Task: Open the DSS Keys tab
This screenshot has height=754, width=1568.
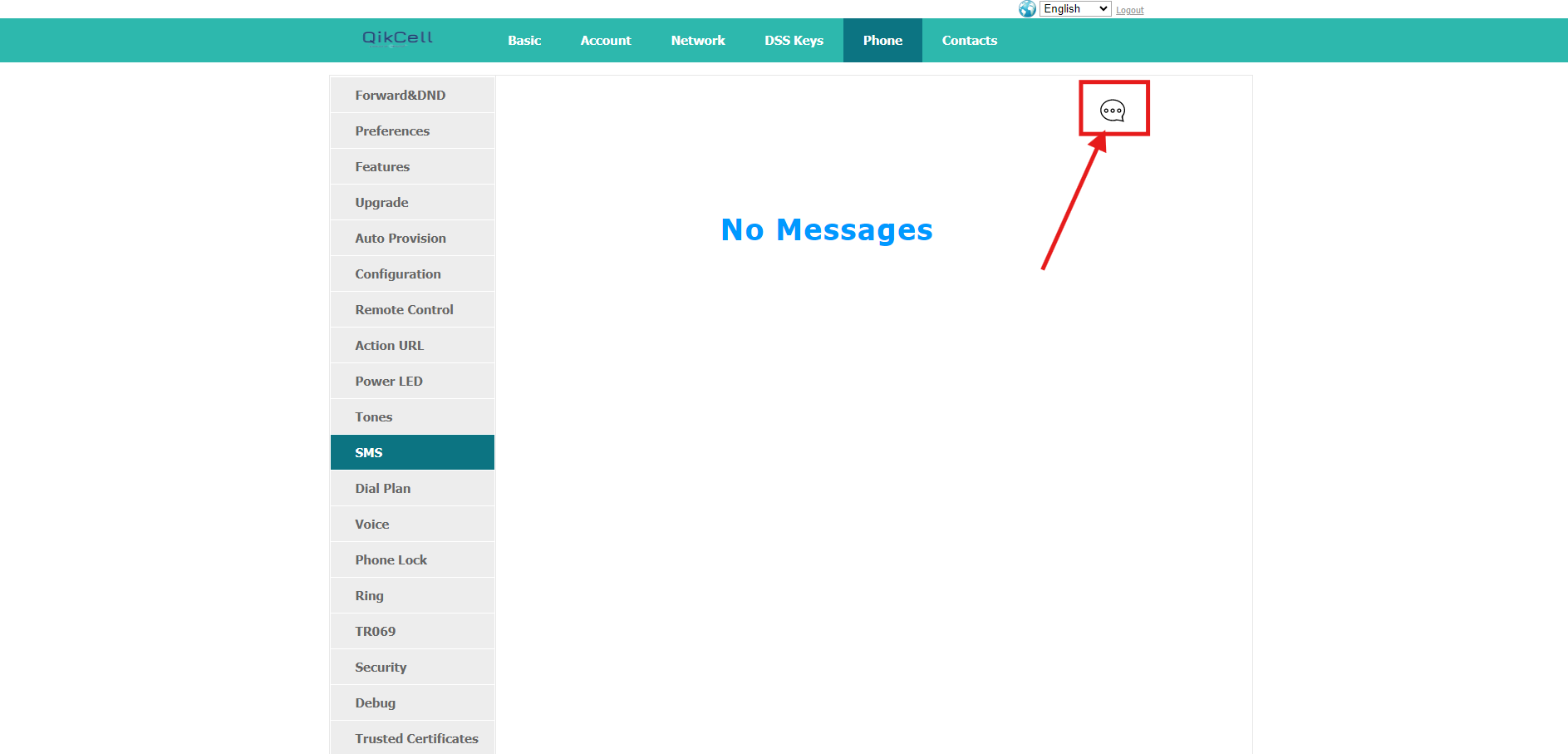Action: point(794,40)
